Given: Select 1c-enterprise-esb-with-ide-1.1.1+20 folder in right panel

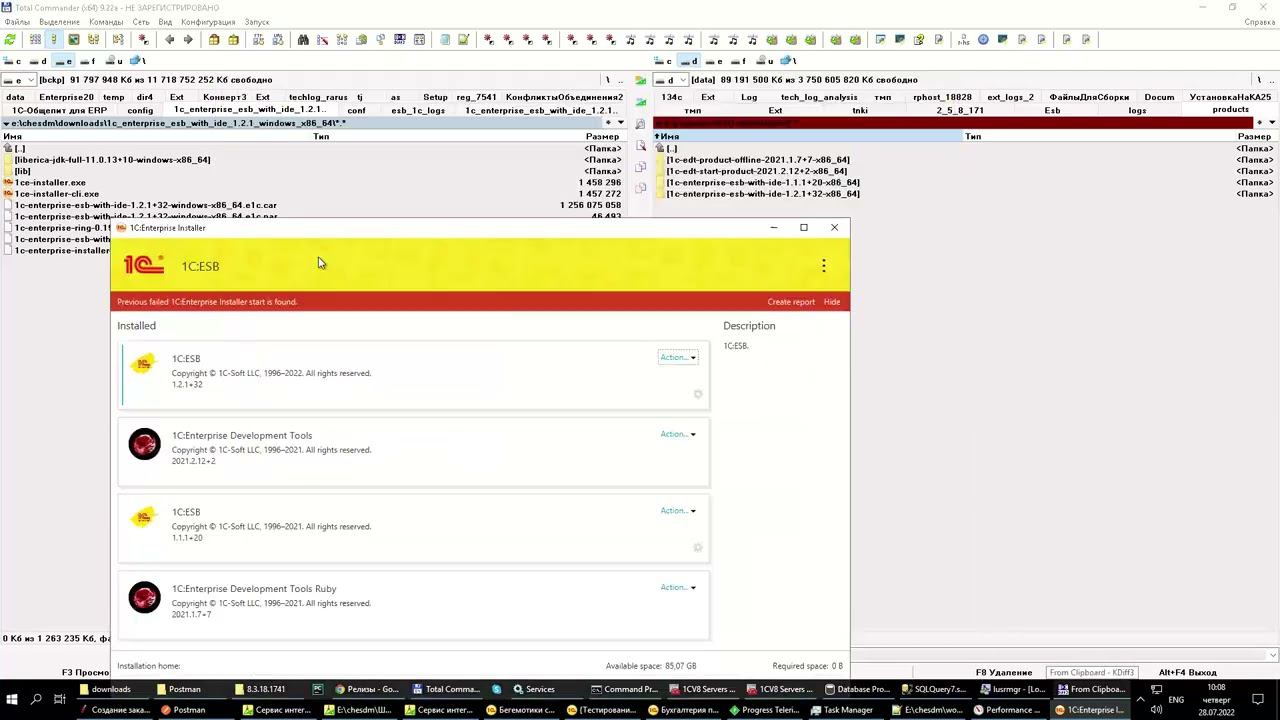Looking at the screenshot, I should pos(763,183).
